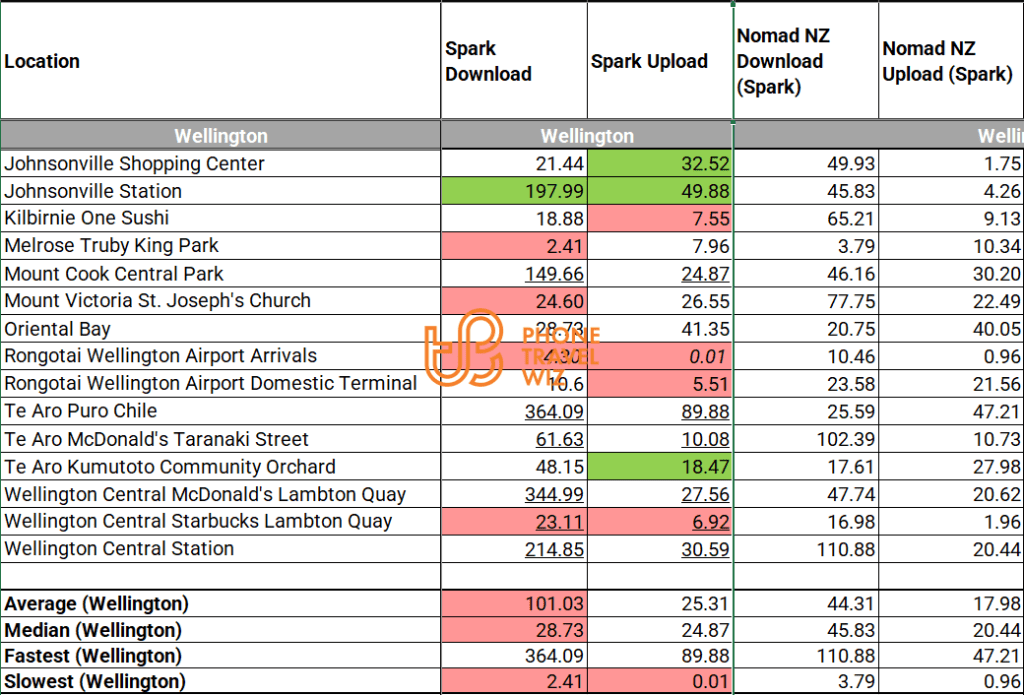This screenshot has width=1024, height=695.
Task: Click the Median (Wellington) row label
Action: click(x=93, y=630)
